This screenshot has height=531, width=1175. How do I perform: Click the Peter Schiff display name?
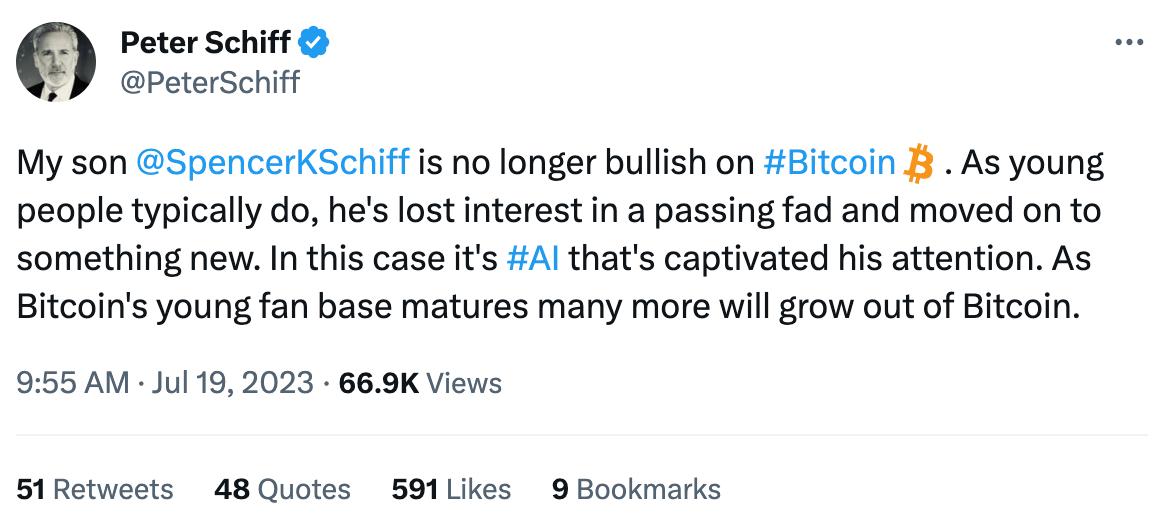coord(205,42)
